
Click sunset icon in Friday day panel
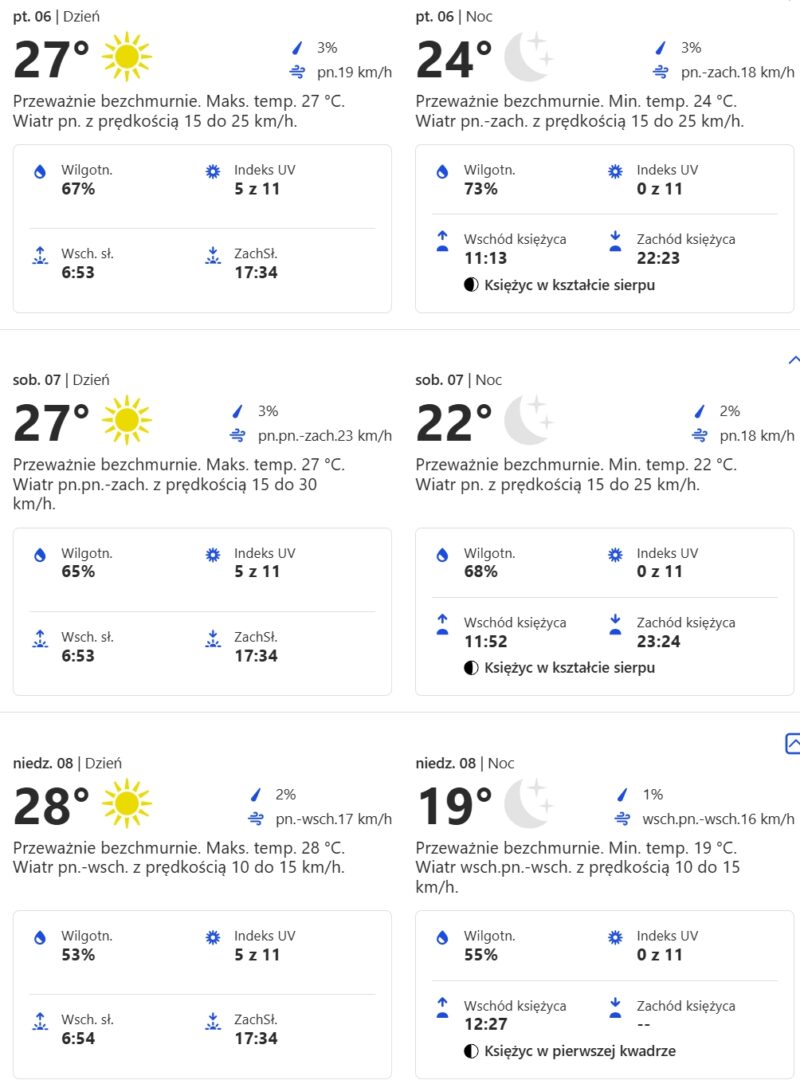point(213,256)
